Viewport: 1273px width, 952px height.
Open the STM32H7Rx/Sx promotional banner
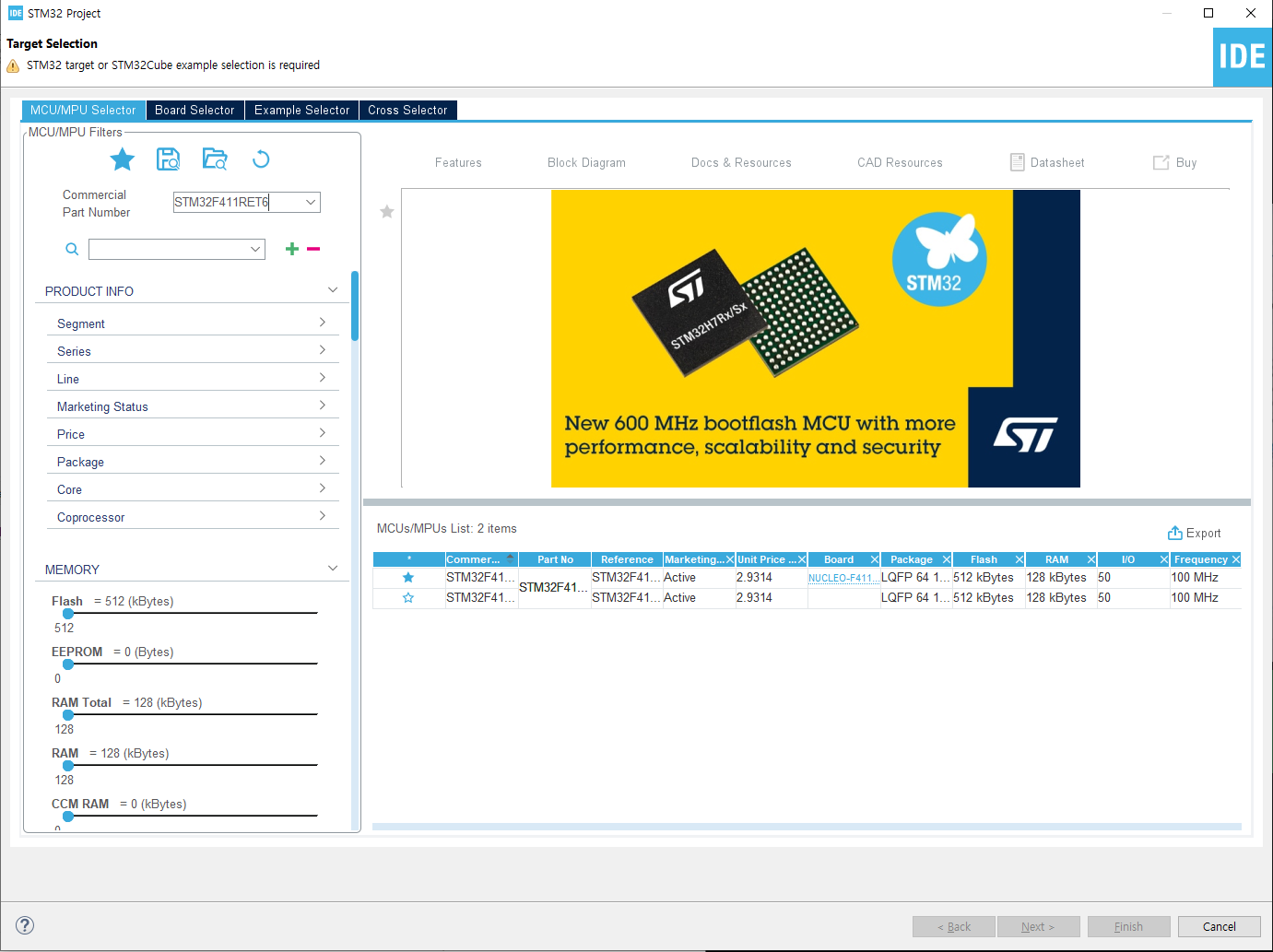tap(815, 338)
